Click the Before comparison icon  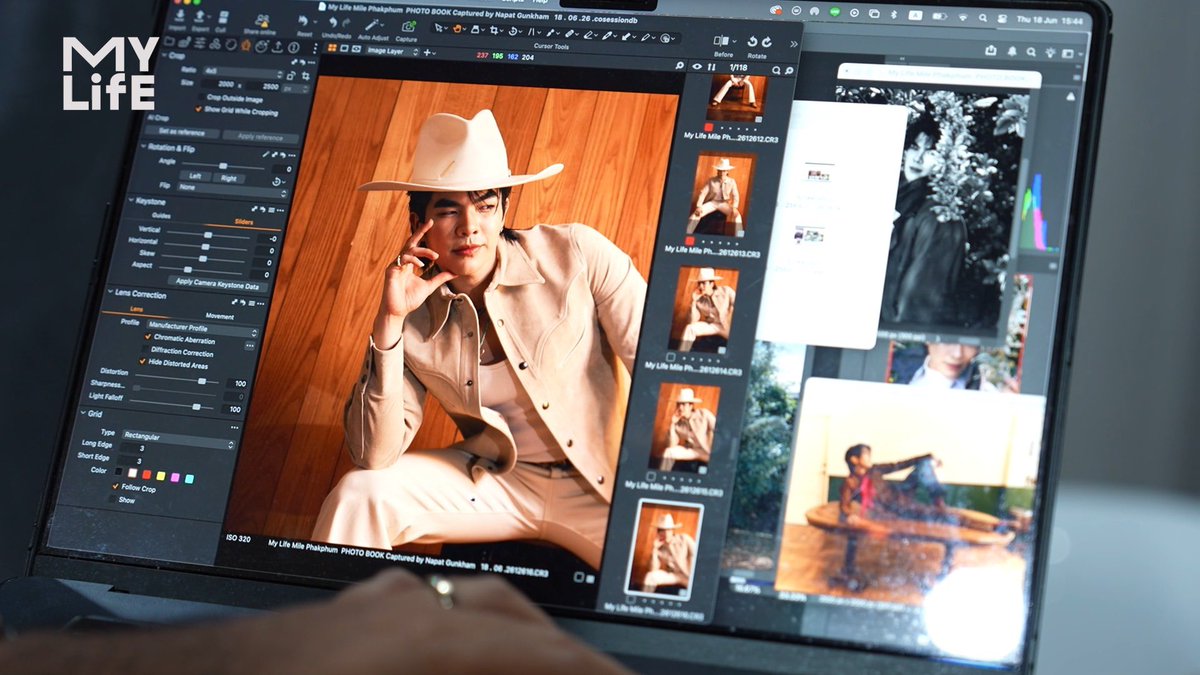723,41
